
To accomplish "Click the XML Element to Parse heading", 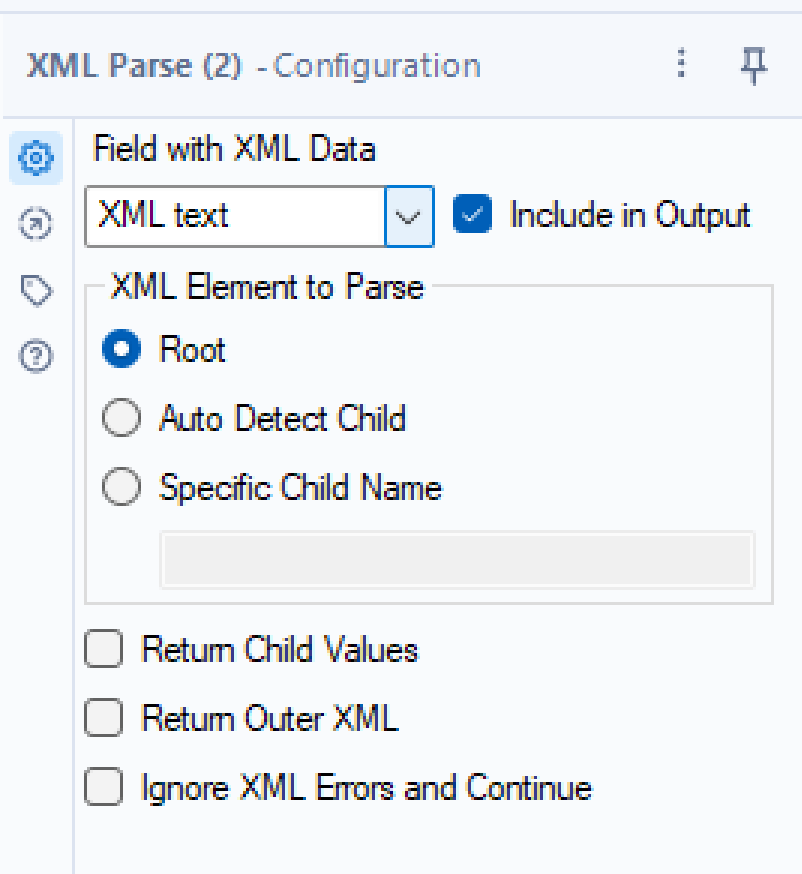I will click(x=267, y=287).
